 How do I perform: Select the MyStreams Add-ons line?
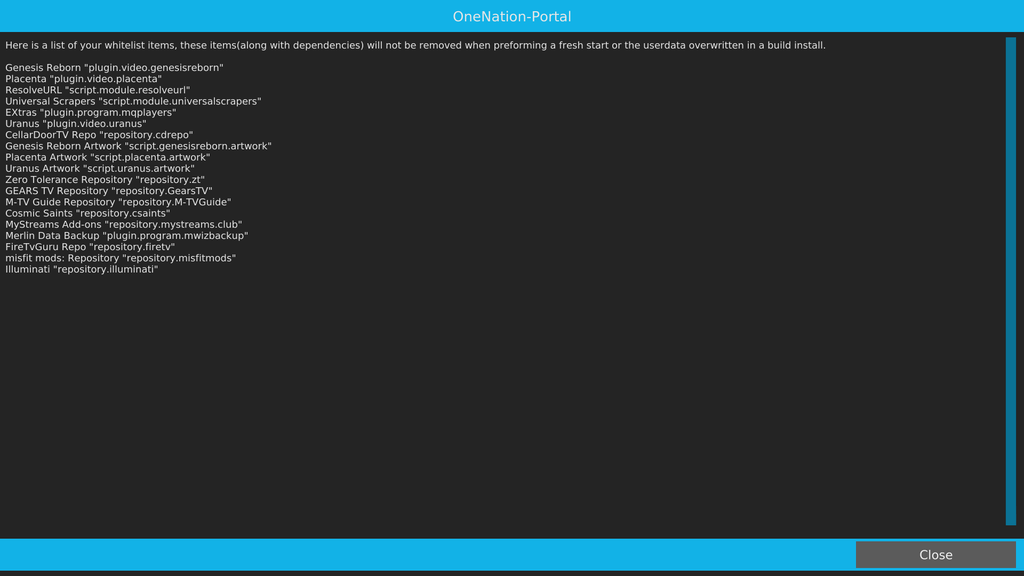(124, 224)
